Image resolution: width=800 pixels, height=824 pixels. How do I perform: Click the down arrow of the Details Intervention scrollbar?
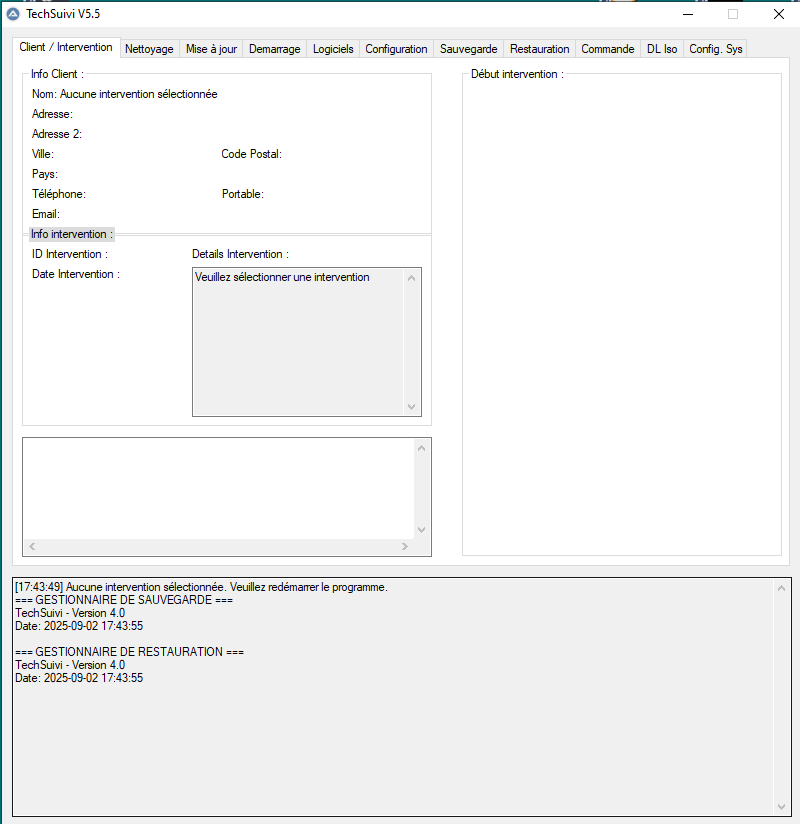pos(411,407)
